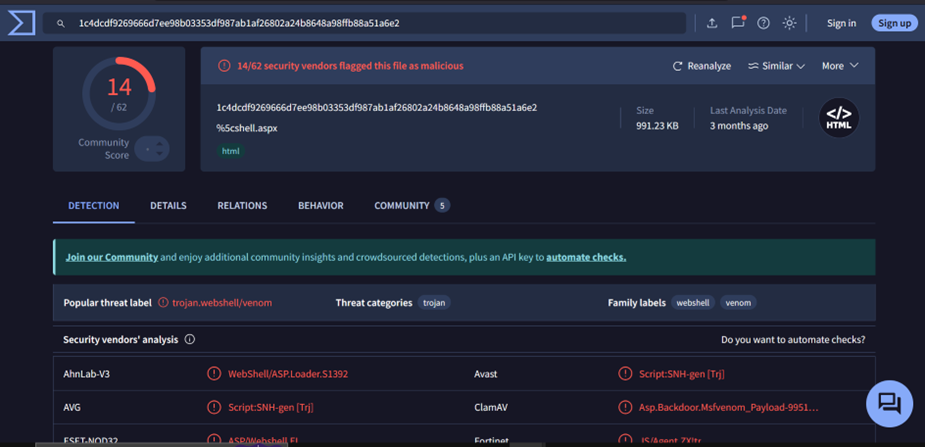The width and height of the screenshot is (925, 447).
Task: Click the Last Analysis Date value
Action: tap(739, 126)
